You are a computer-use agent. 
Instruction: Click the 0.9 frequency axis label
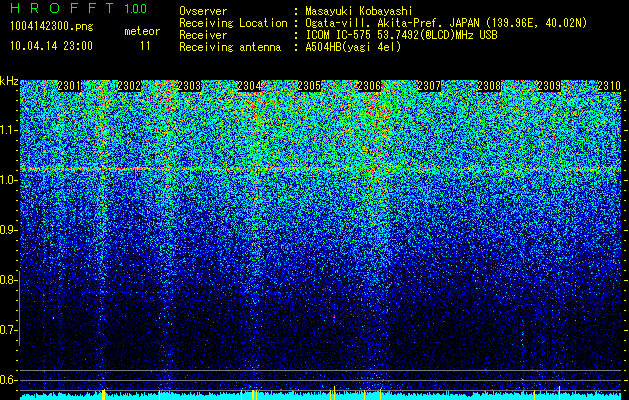click(8, 230)
